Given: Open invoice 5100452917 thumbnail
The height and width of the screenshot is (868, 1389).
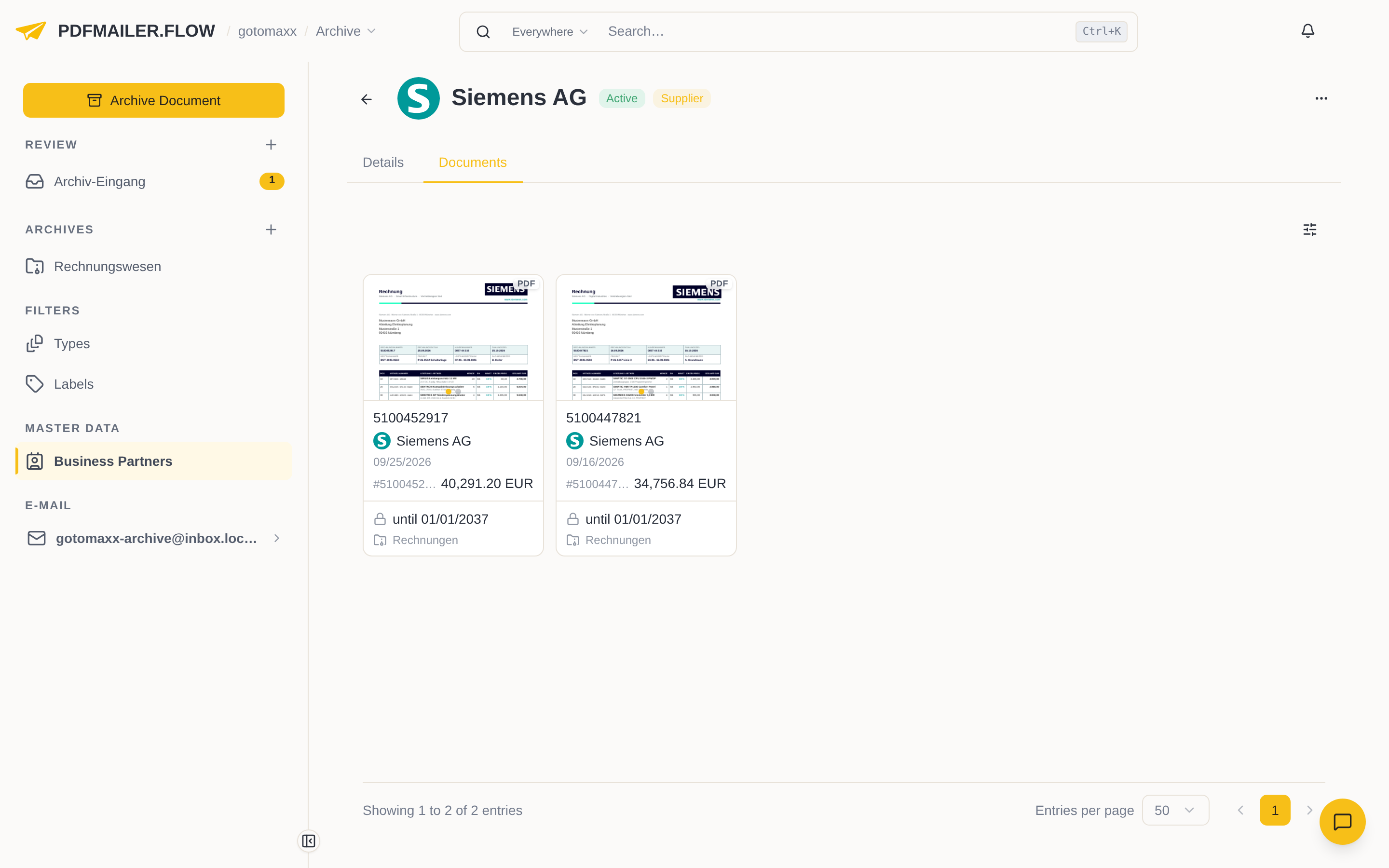Looking at the screenshot, I should 453,338.
